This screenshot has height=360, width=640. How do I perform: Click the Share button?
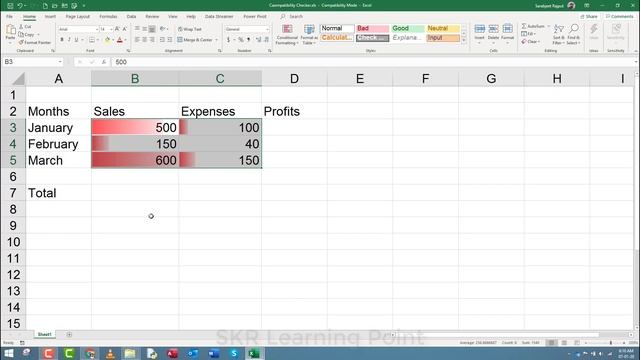tap(589, 16)
